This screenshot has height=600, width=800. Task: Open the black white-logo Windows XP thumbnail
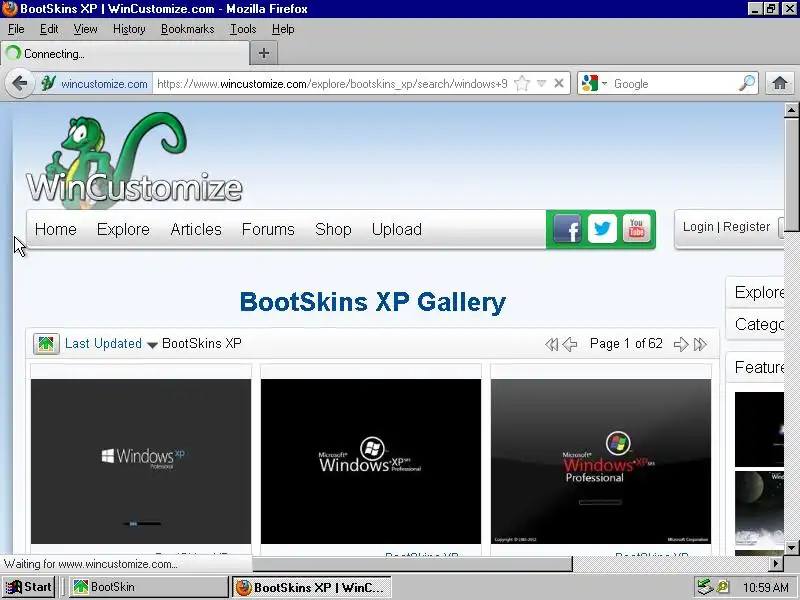coord(371,461)
